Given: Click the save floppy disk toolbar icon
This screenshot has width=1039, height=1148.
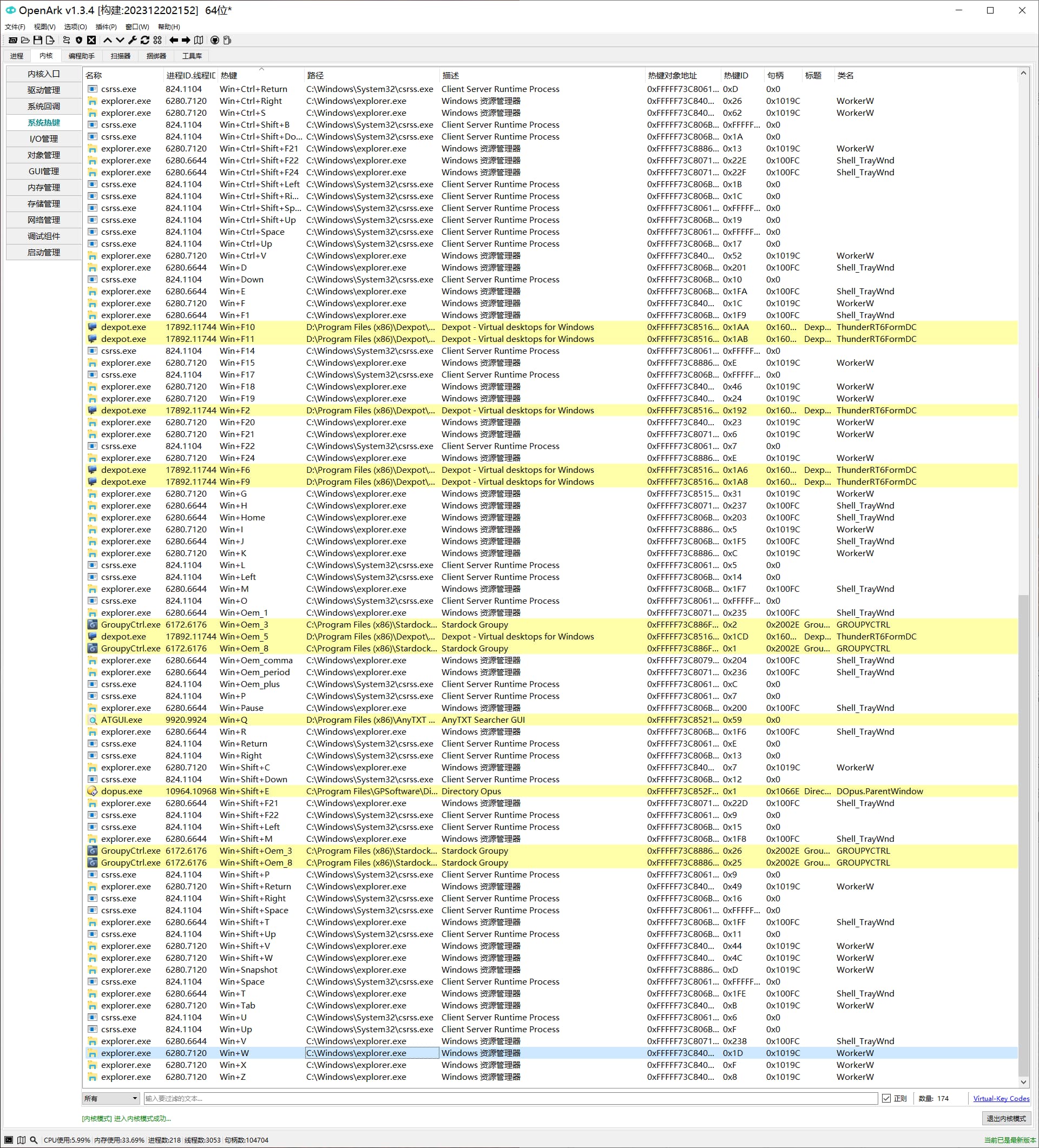Looking at the screenshot, I should coord(37,40).
